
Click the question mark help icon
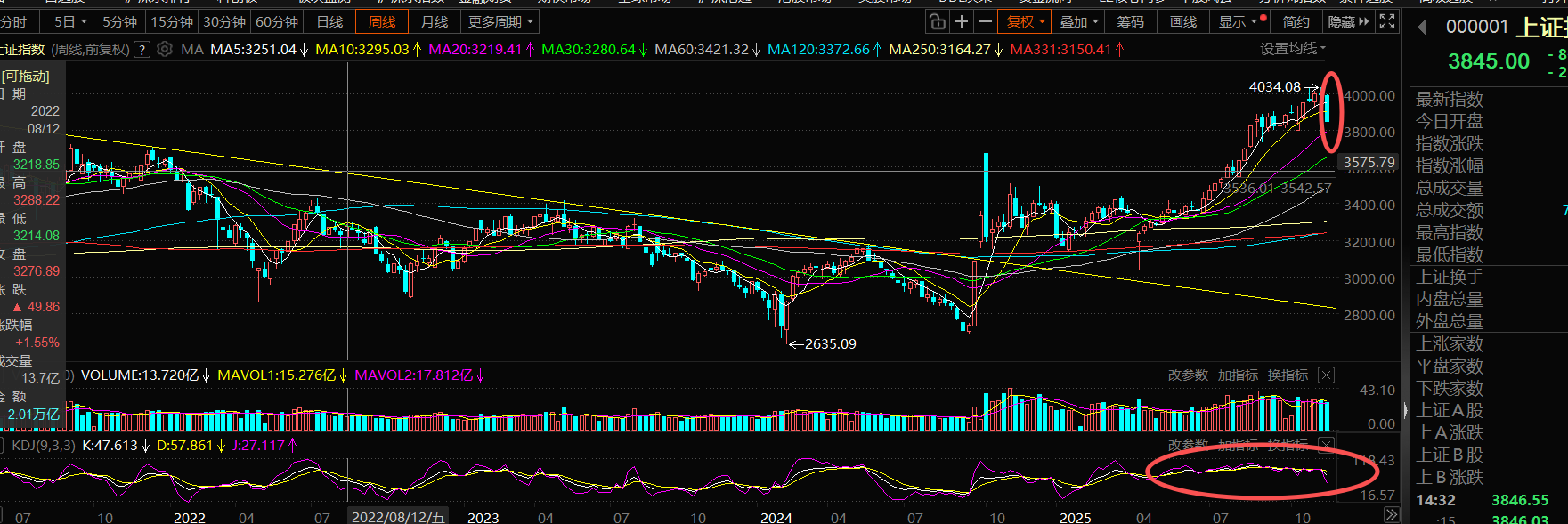(142, 50)
